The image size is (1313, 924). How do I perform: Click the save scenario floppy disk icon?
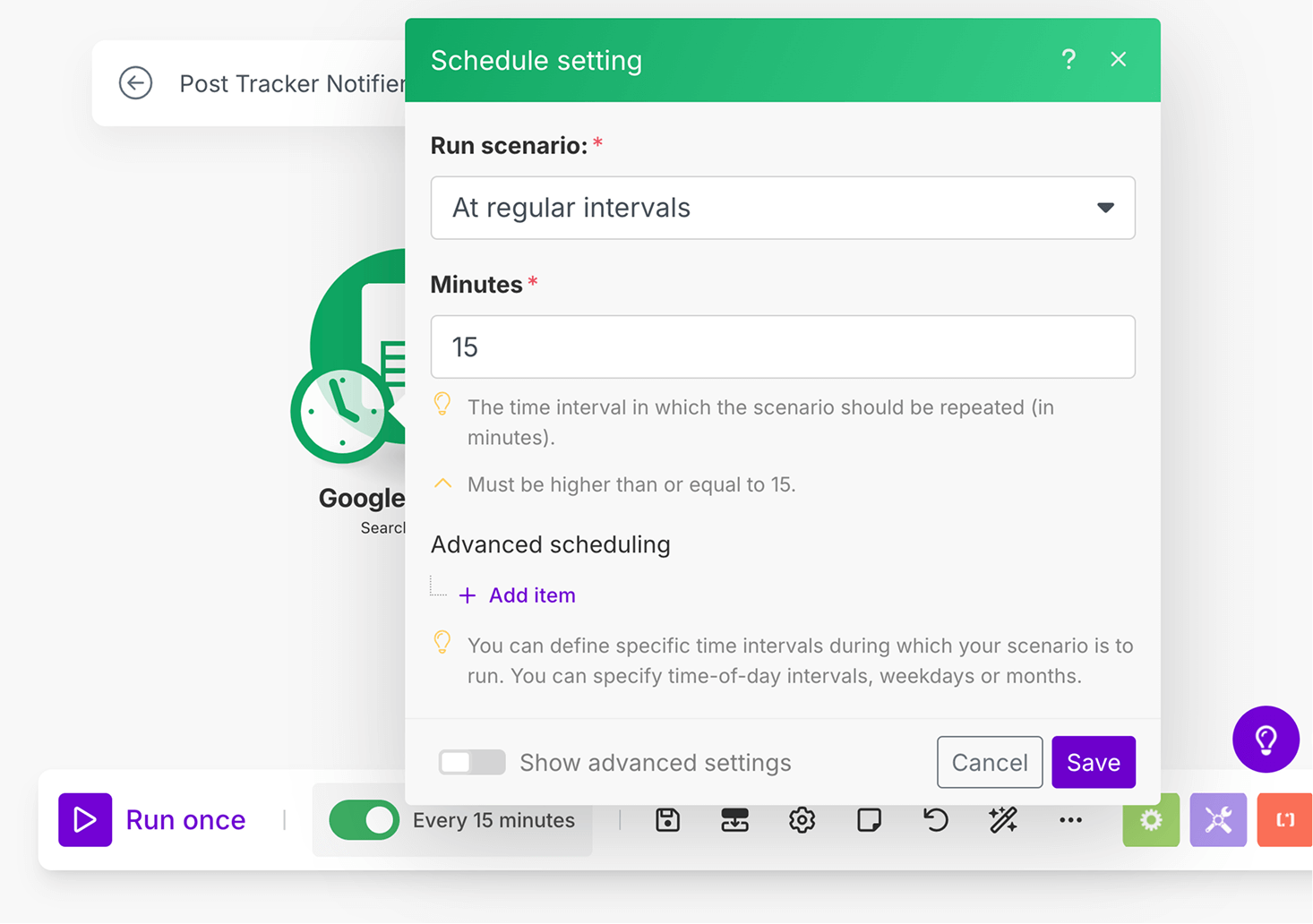668,820
